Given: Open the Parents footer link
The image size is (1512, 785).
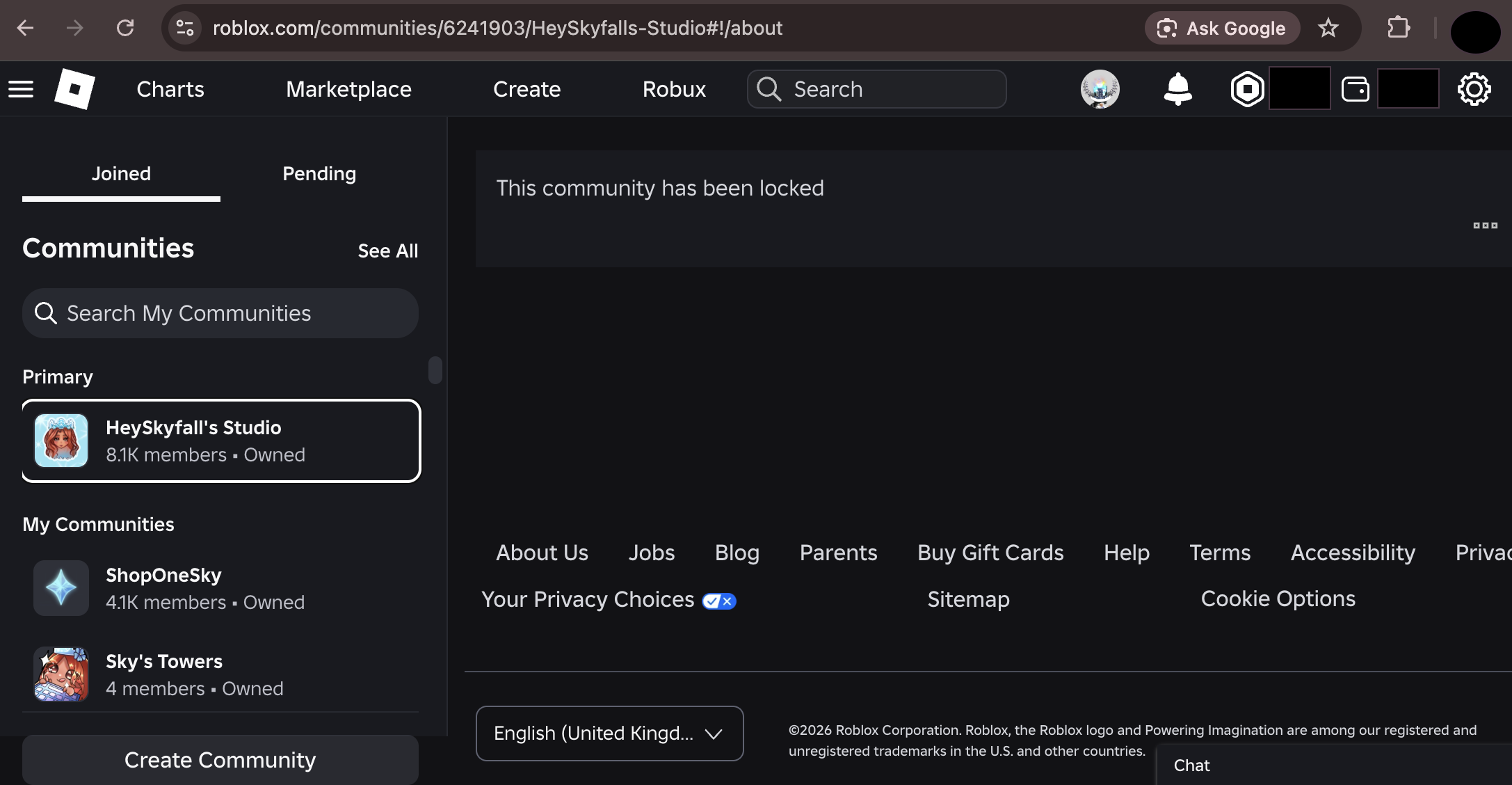Looking at the screenshot, I should click(839, 553).
